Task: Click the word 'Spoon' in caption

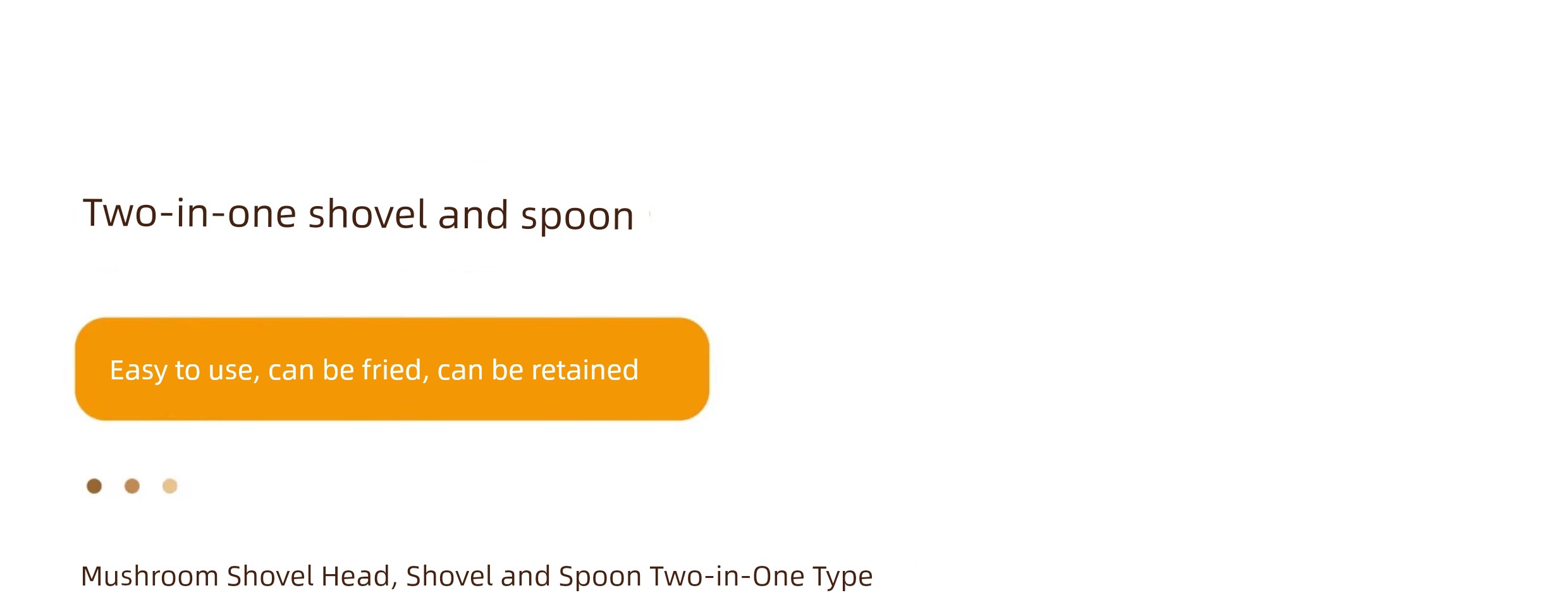Action: point(600,577)
